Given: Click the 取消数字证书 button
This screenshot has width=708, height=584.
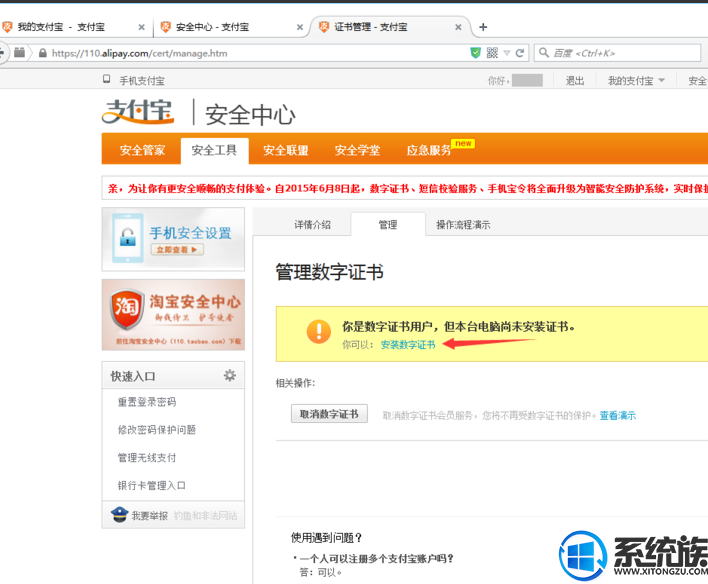Looking at the screenshot, I should point(329,414).
